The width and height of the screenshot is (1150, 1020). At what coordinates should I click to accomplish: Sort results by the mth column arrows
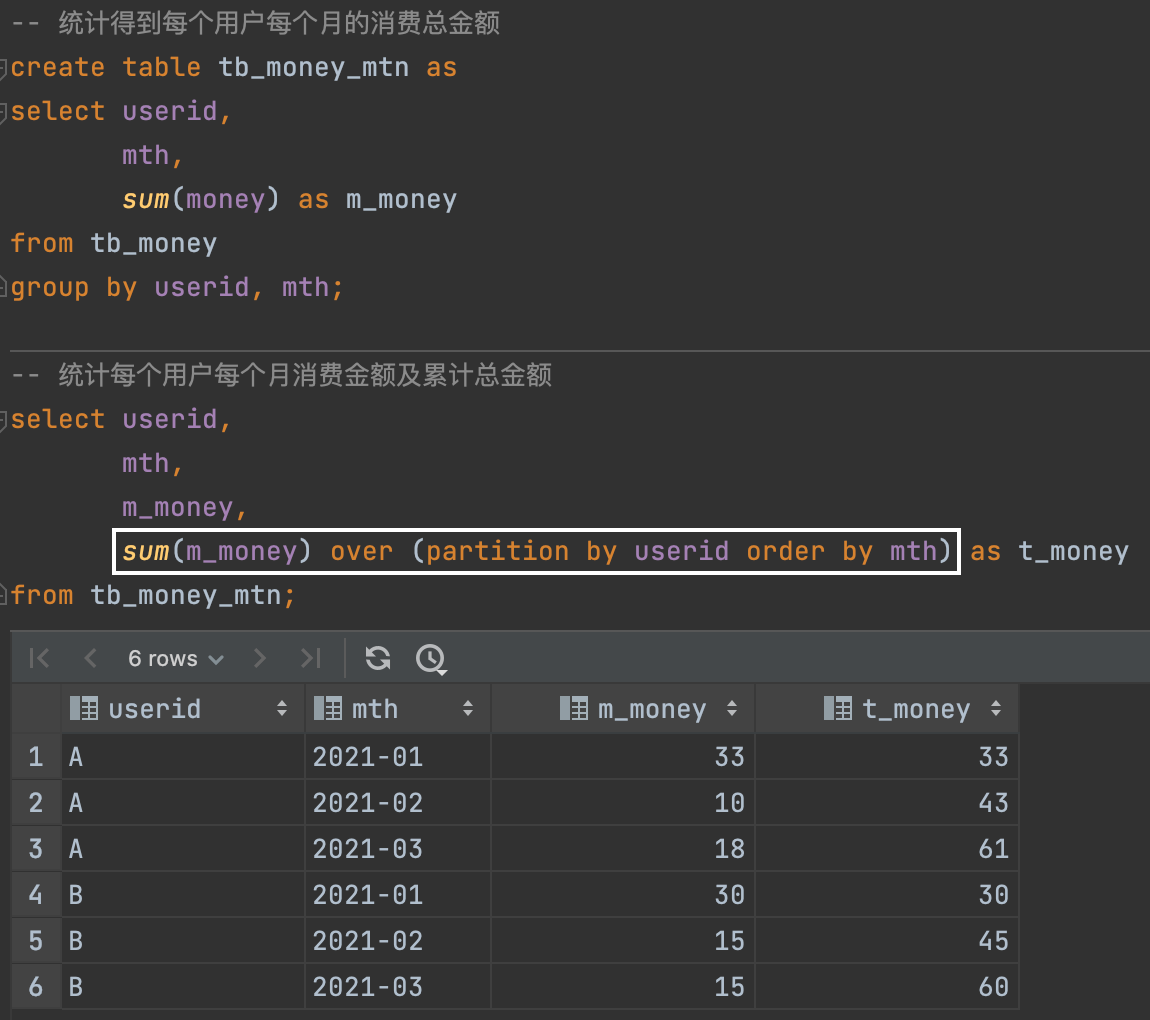pos(468,709)
